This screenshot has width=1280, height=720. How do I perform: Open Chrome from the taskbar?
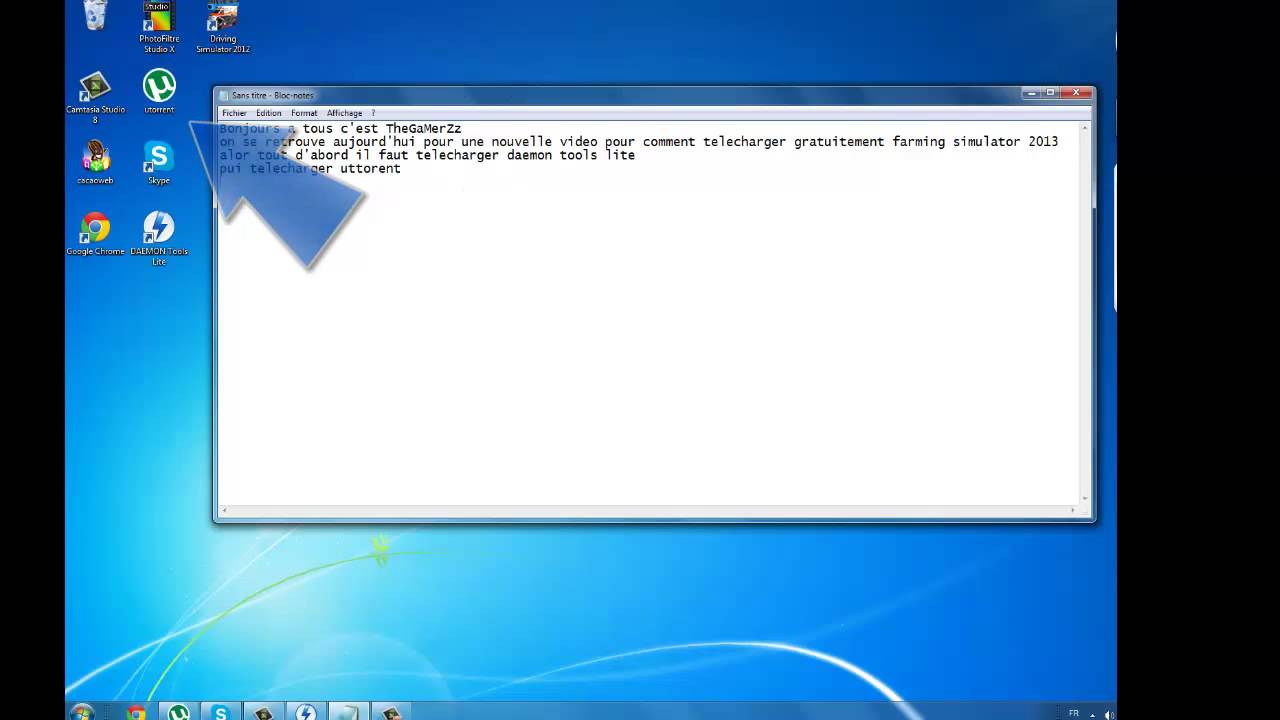pyautogui.click(x=136, y=712)
